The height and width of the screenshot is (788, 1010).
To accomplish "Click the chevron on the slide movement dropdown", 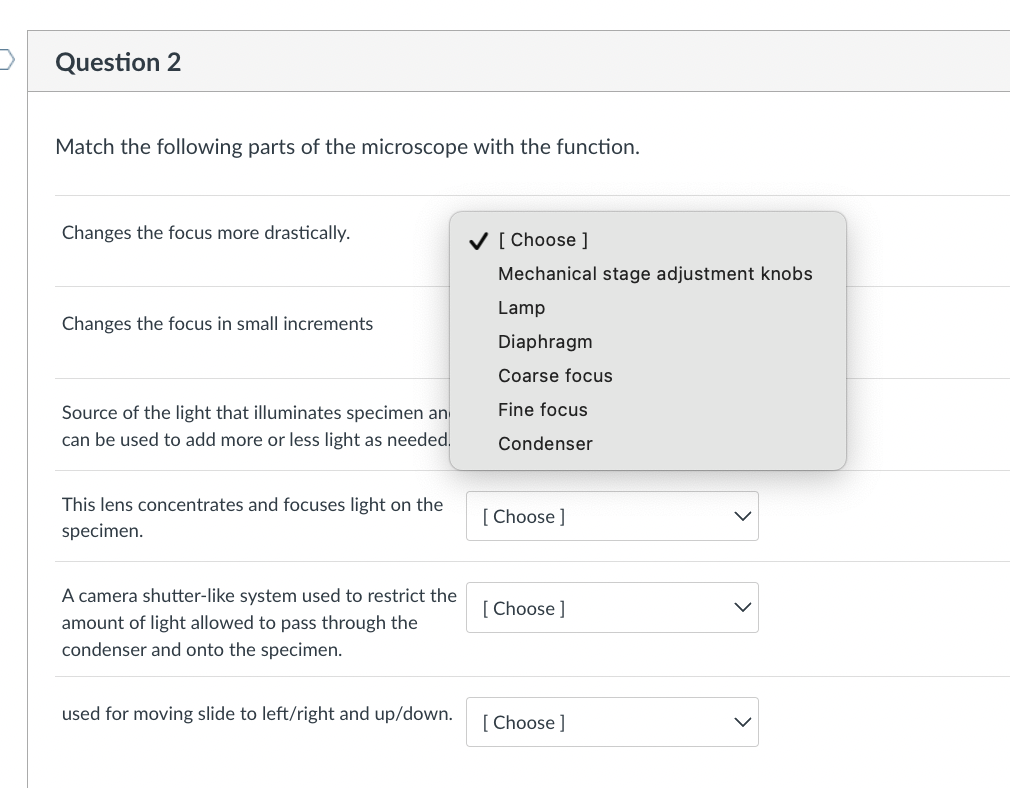I will [x=740, y=722].
